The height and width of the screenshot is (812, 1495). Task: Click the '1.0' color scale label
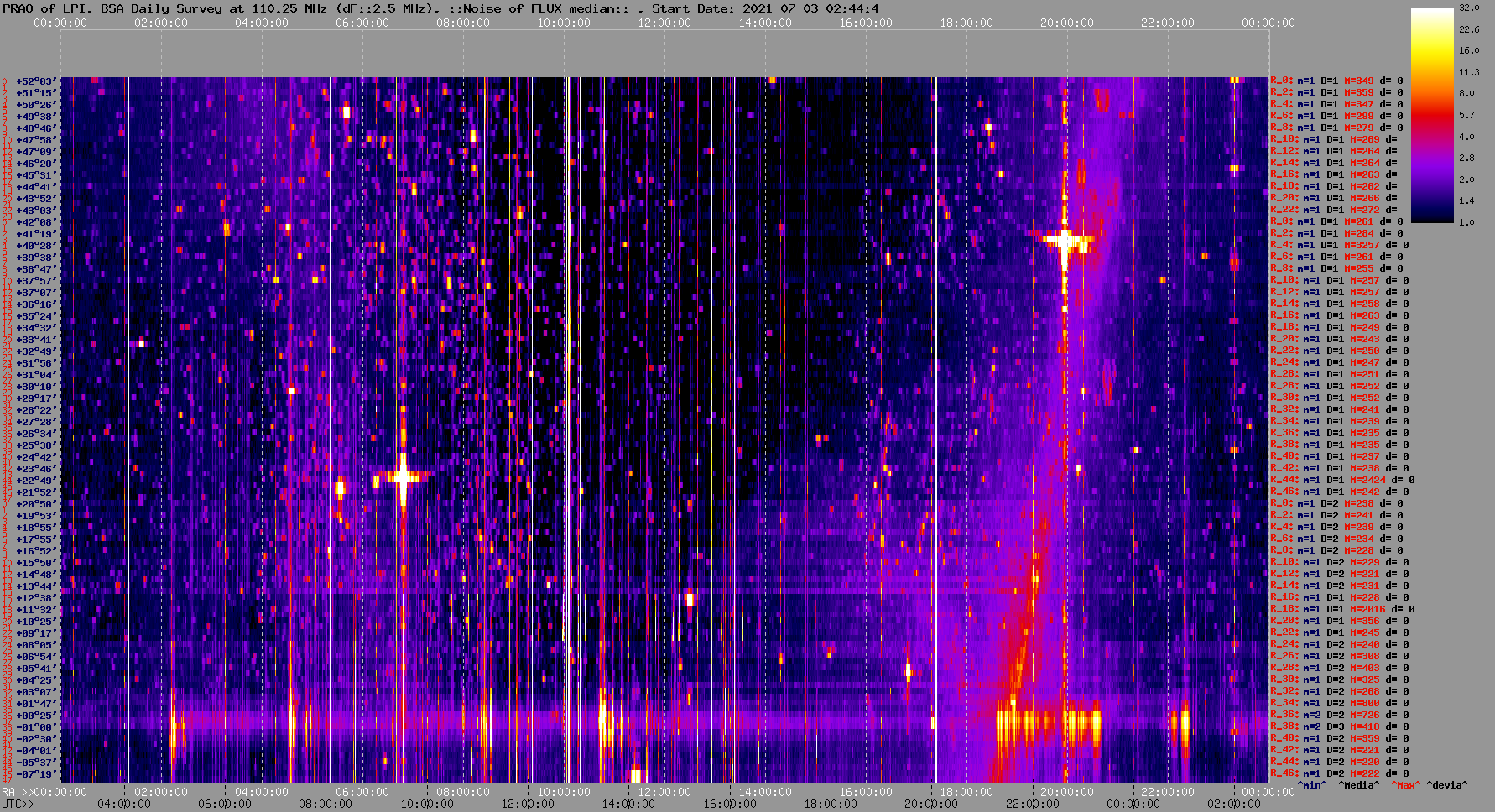1466,222
